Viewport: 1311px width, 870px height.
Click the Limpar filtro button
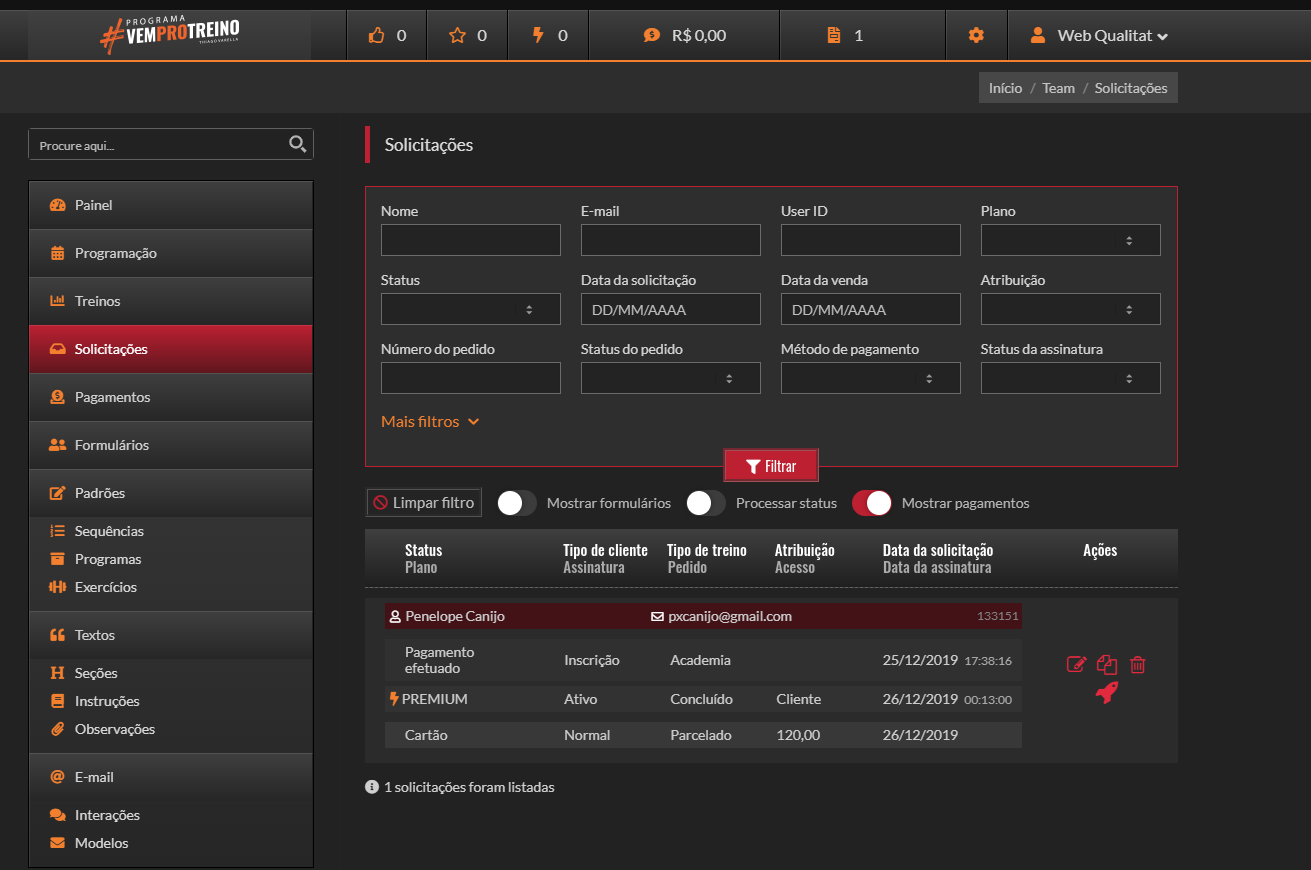[x=424, y=503]
